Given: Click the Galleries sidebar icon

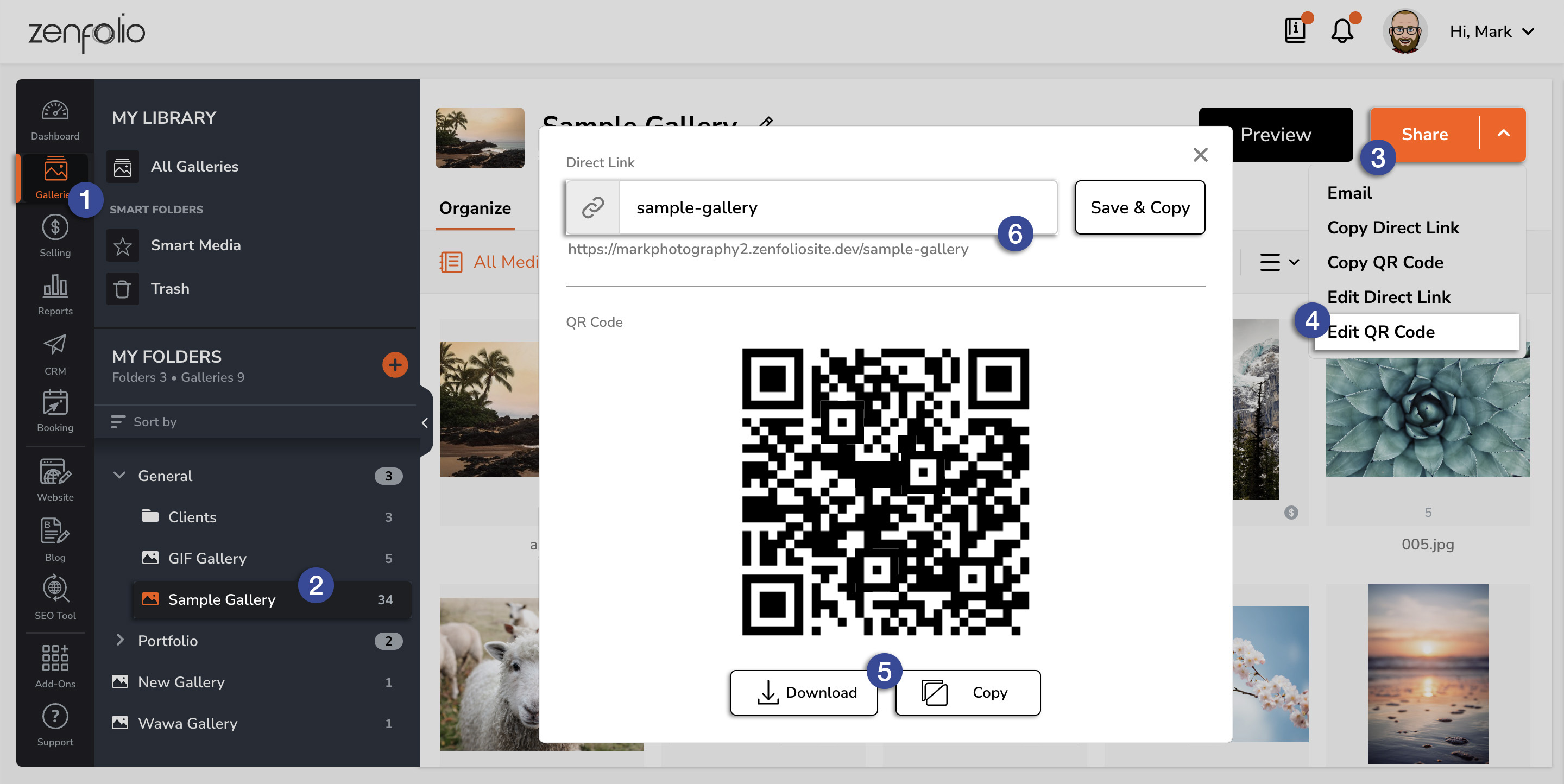Looking at the screenshot, I should 55,170.
